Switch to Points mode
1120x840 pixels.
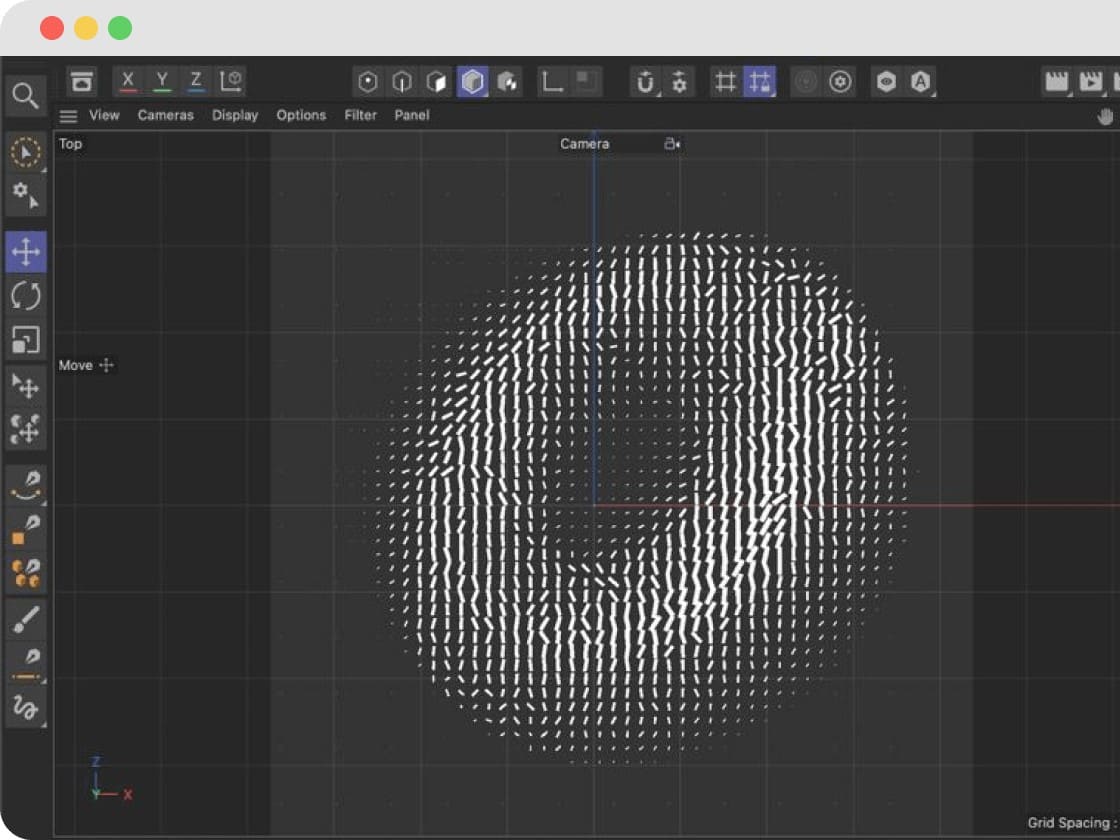368,82
